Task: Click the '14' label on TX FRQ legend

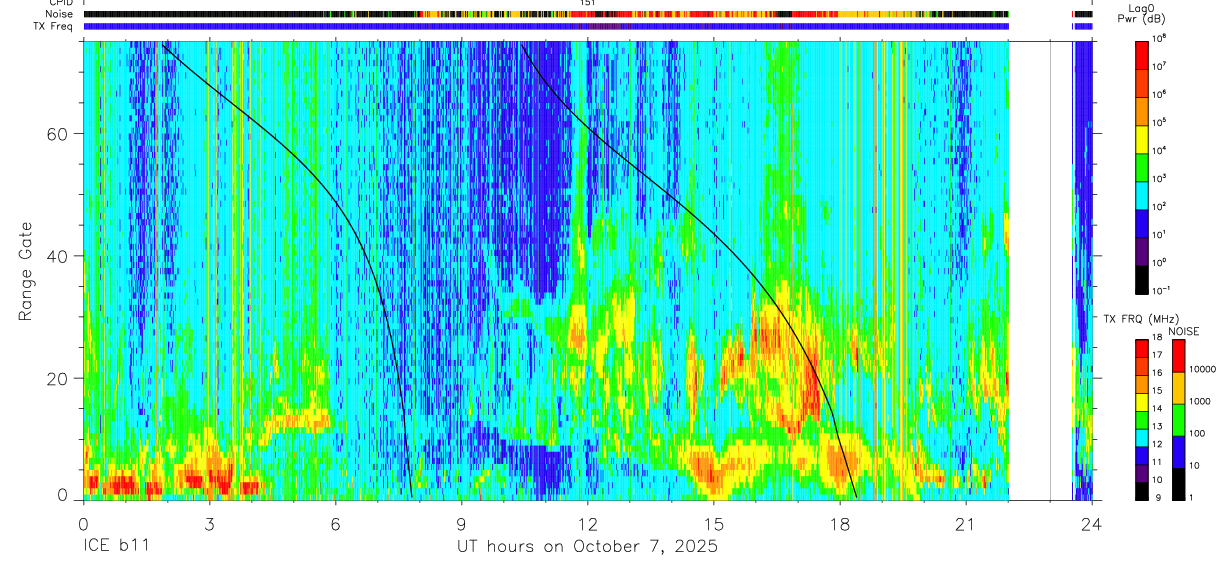Action: [1157, 408]
